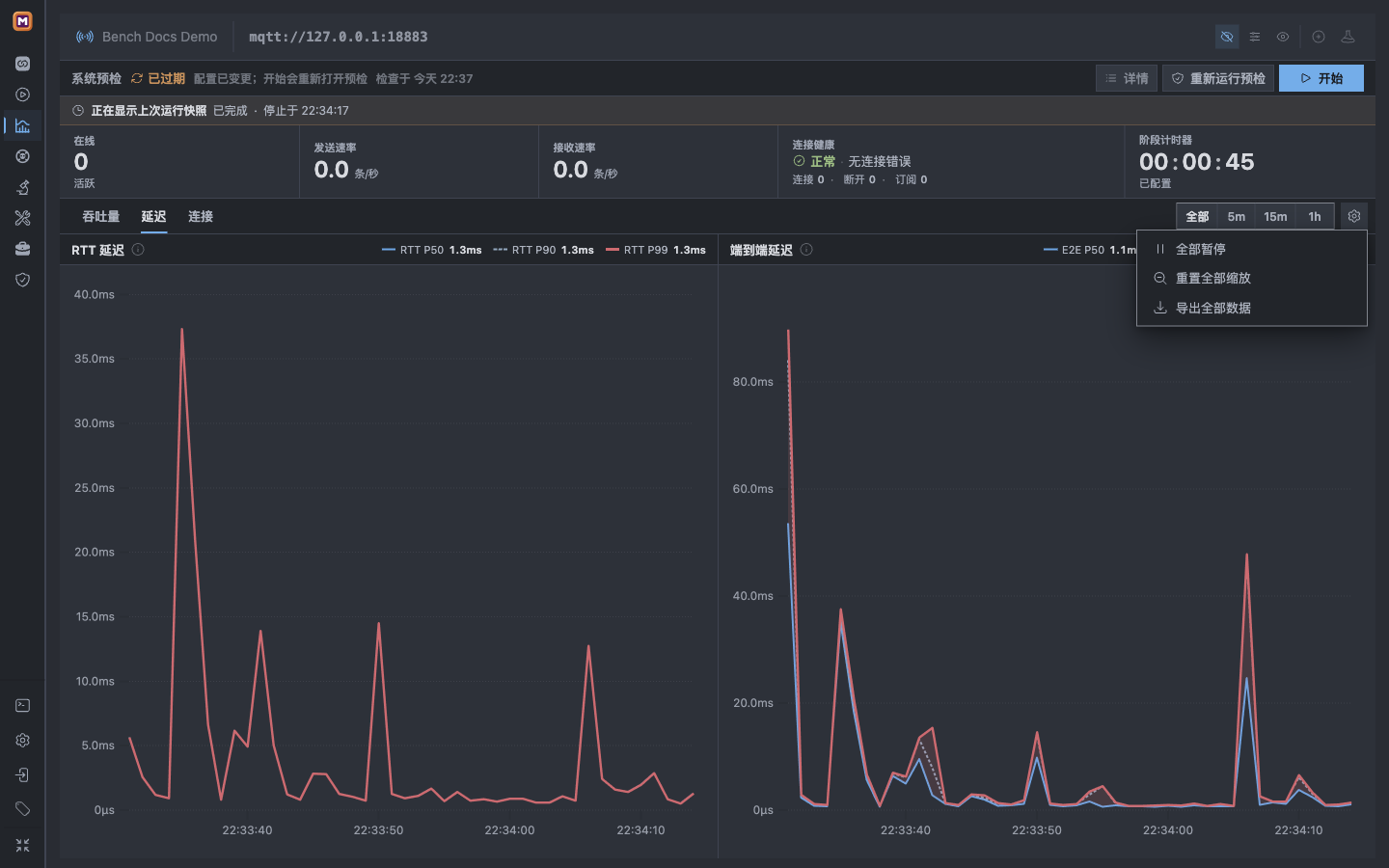
Task: Toggle the crossed-out eye hide button
Action: pyautogui.click(x=1227, y=37)
